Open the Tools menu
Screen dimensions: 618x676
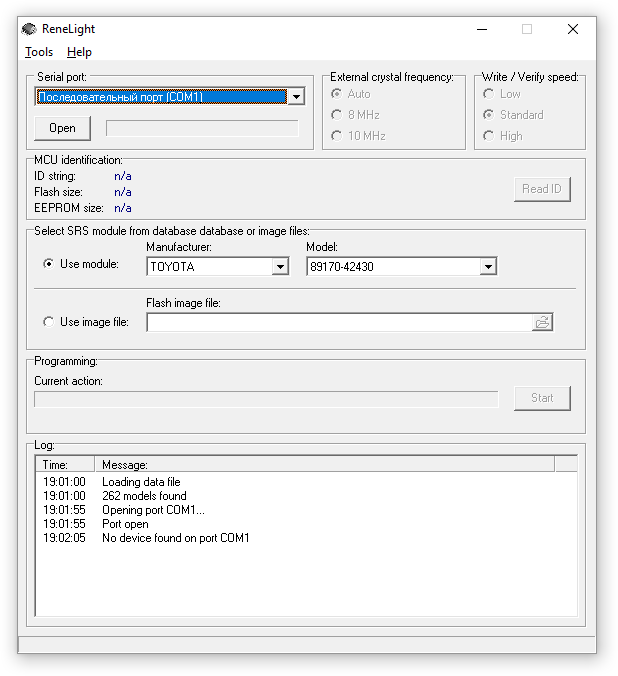[x=39, y=52]
